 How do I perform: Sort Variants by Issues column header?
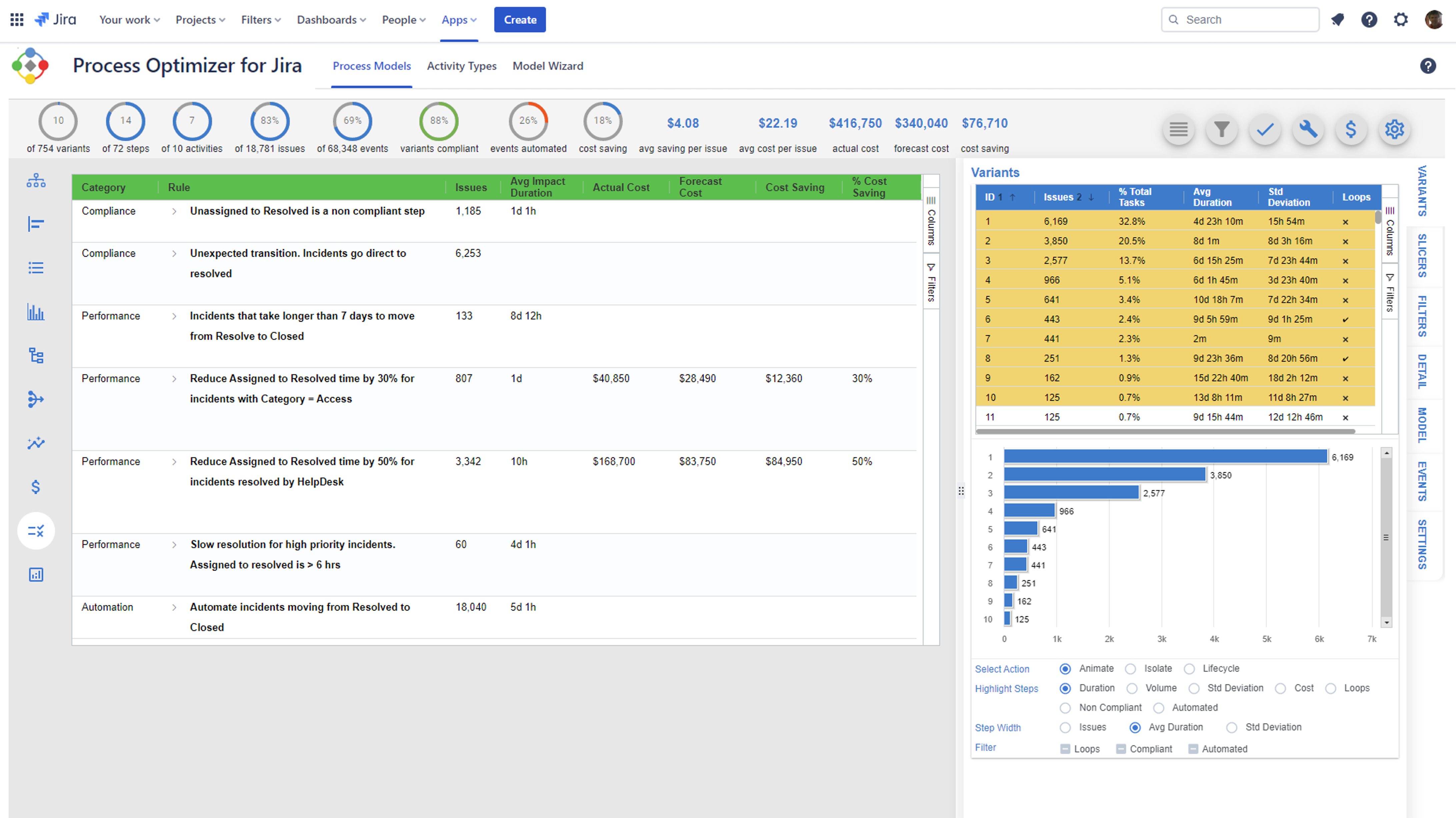pos(1068,197)
